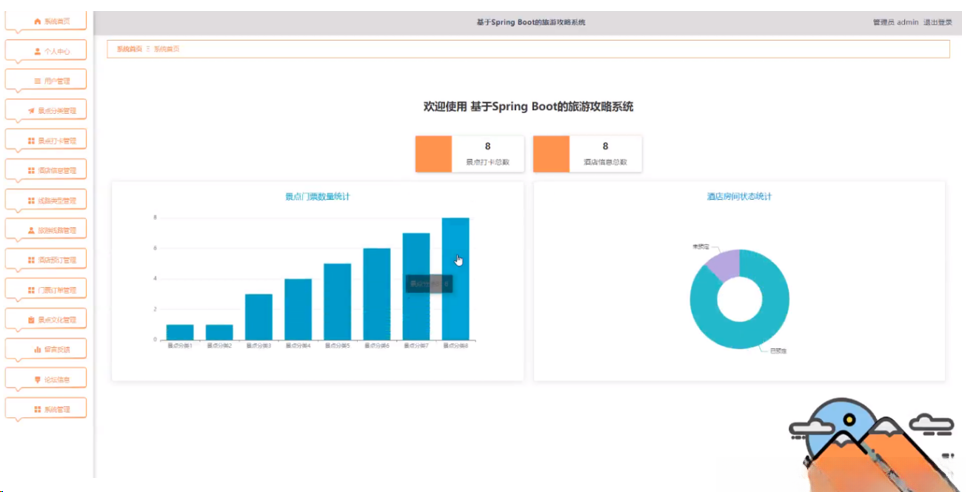Click the 退出登录 logout link
Image resolution: width=966 pixels, height=492 pixels.
(938, 22)
